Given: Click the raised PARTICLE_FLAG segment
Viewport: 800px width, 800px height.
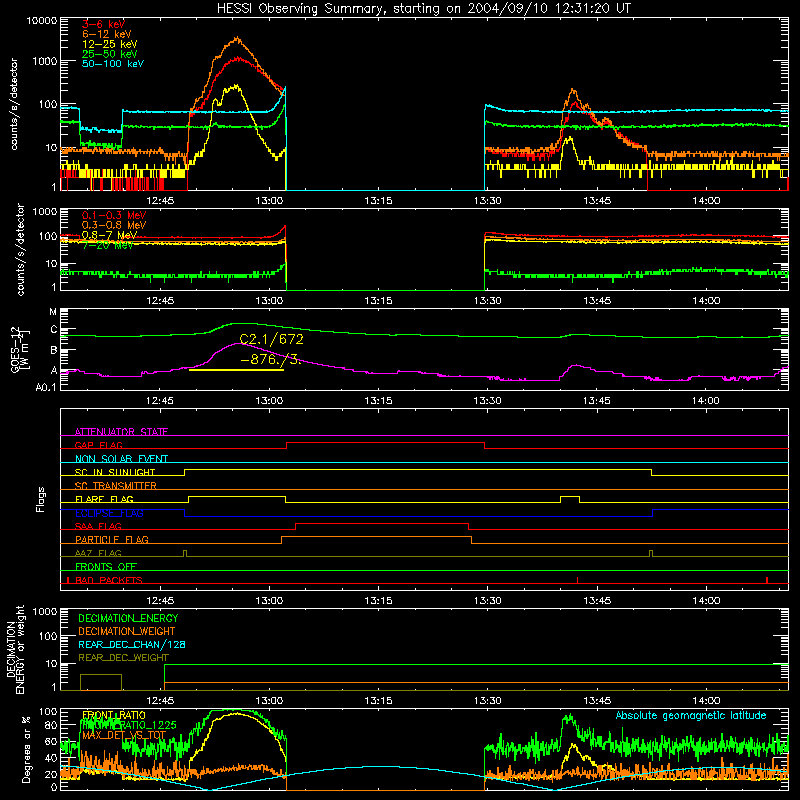Looking at the screenshot, I should [376, 537].
